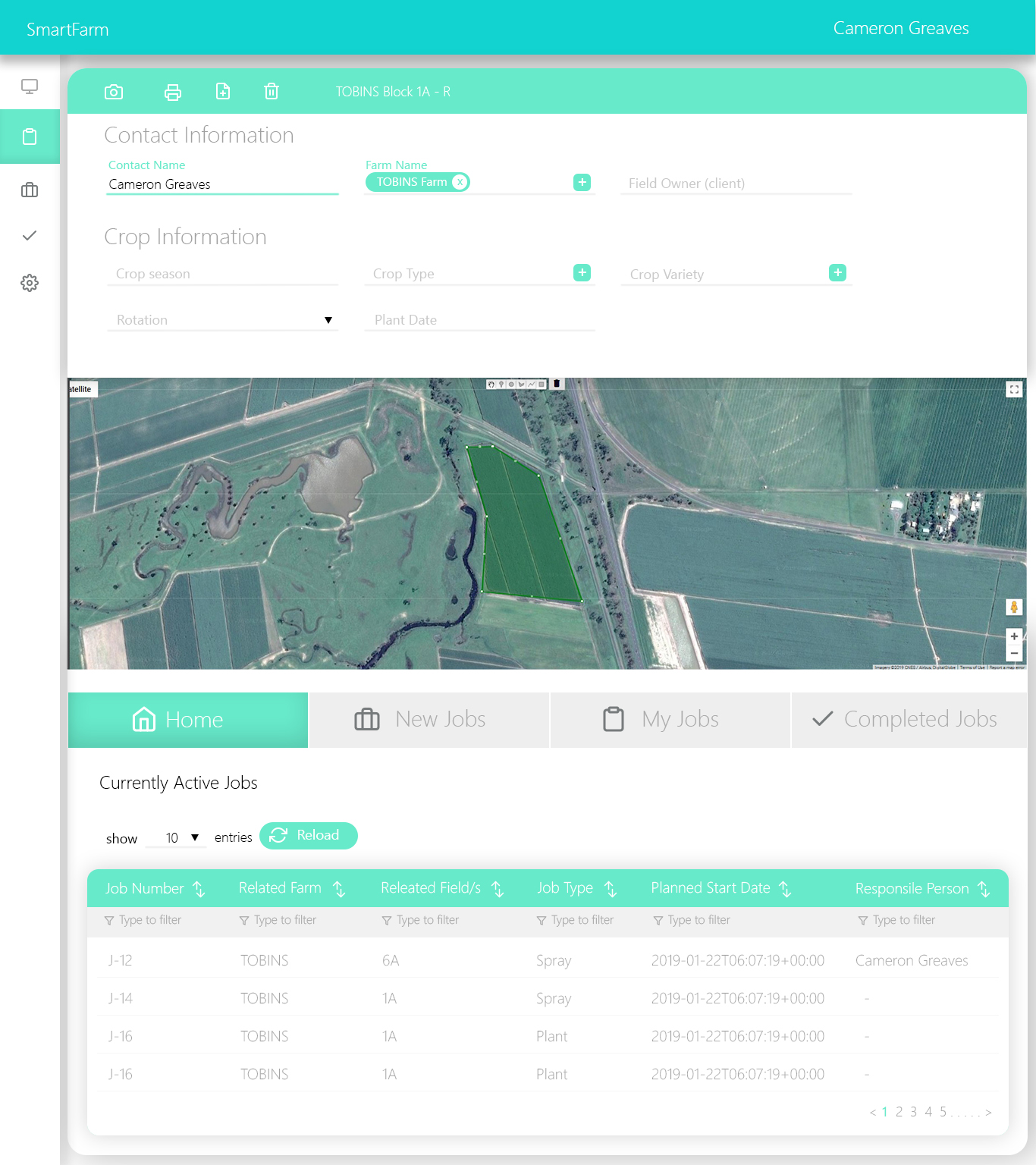The image size is (1036, 1165).
Task: Open the show entries count dropdown
Action: [184, 837]
